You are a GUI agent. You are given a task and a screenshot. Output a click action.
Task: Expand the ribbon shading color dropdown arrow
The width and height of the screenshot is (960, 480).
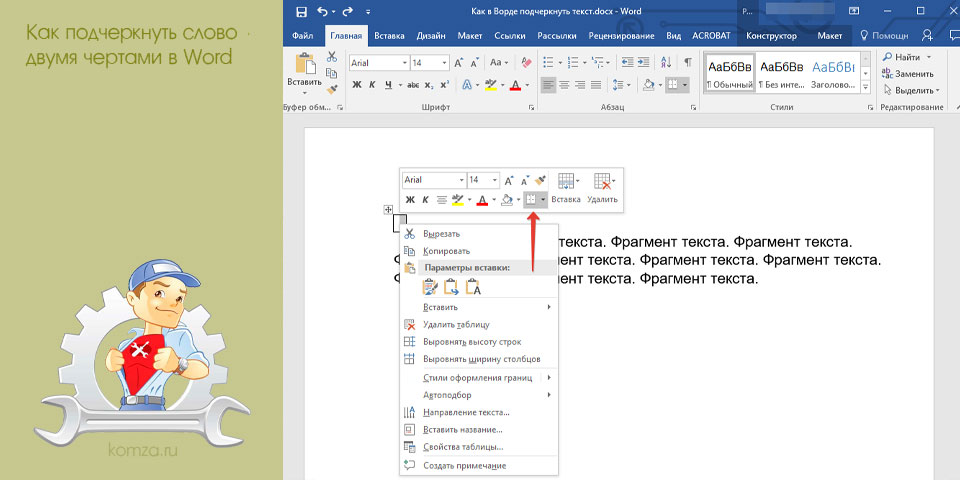(660, 84)
